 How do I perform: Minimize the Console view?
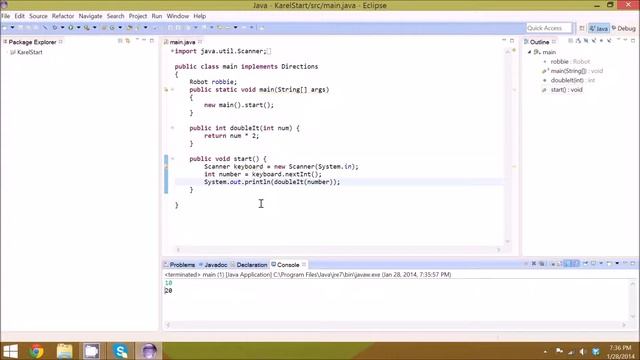625,263
